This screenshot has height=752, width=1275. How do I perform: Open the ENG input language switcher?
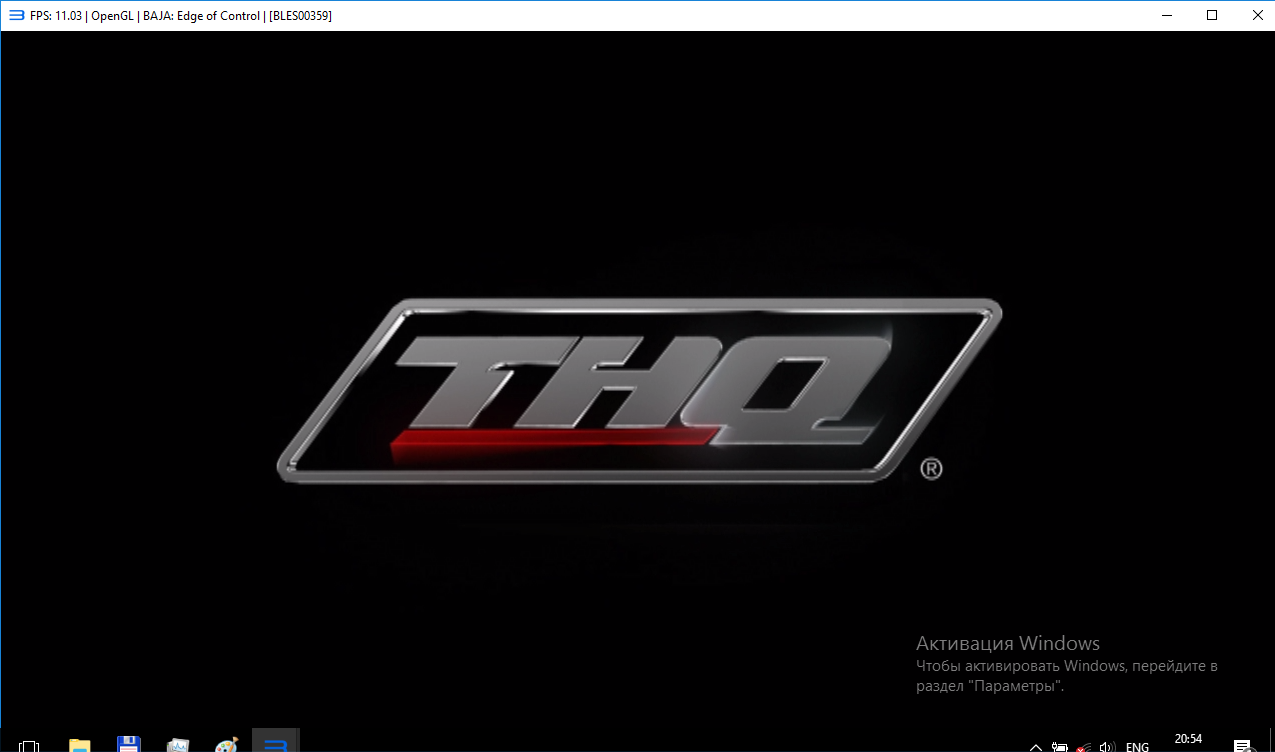(1137, 746)
